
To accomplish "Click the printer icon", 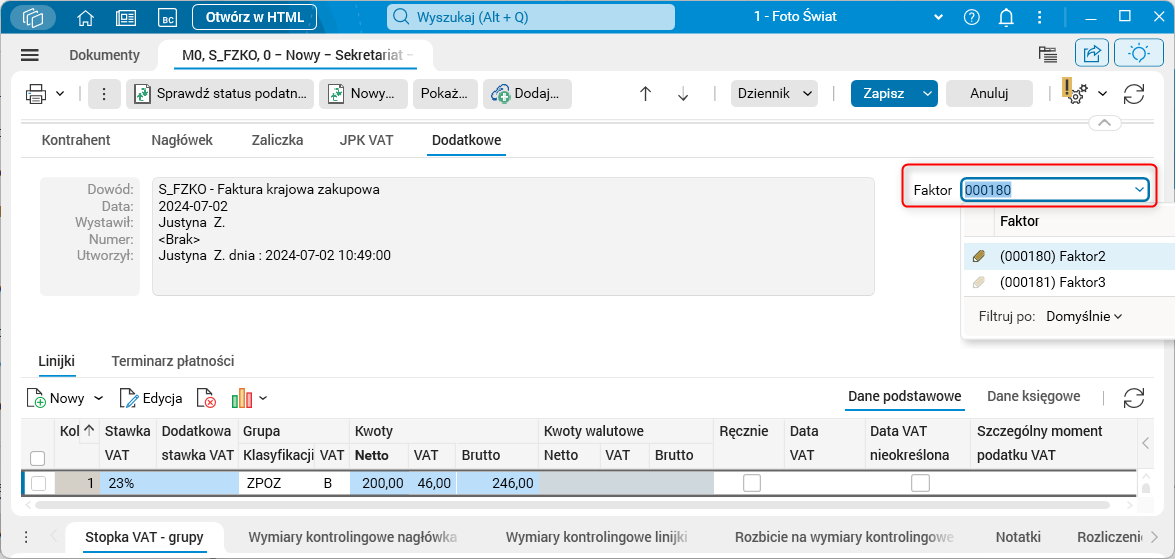I will tap(37, 94).
